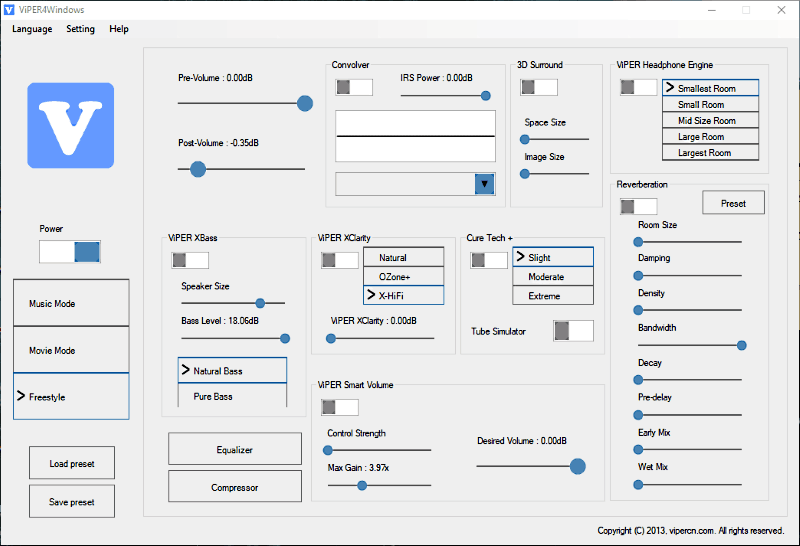Click the Pre-Volume slider handle
The image size is (800, 546).
tap(305, 104)
